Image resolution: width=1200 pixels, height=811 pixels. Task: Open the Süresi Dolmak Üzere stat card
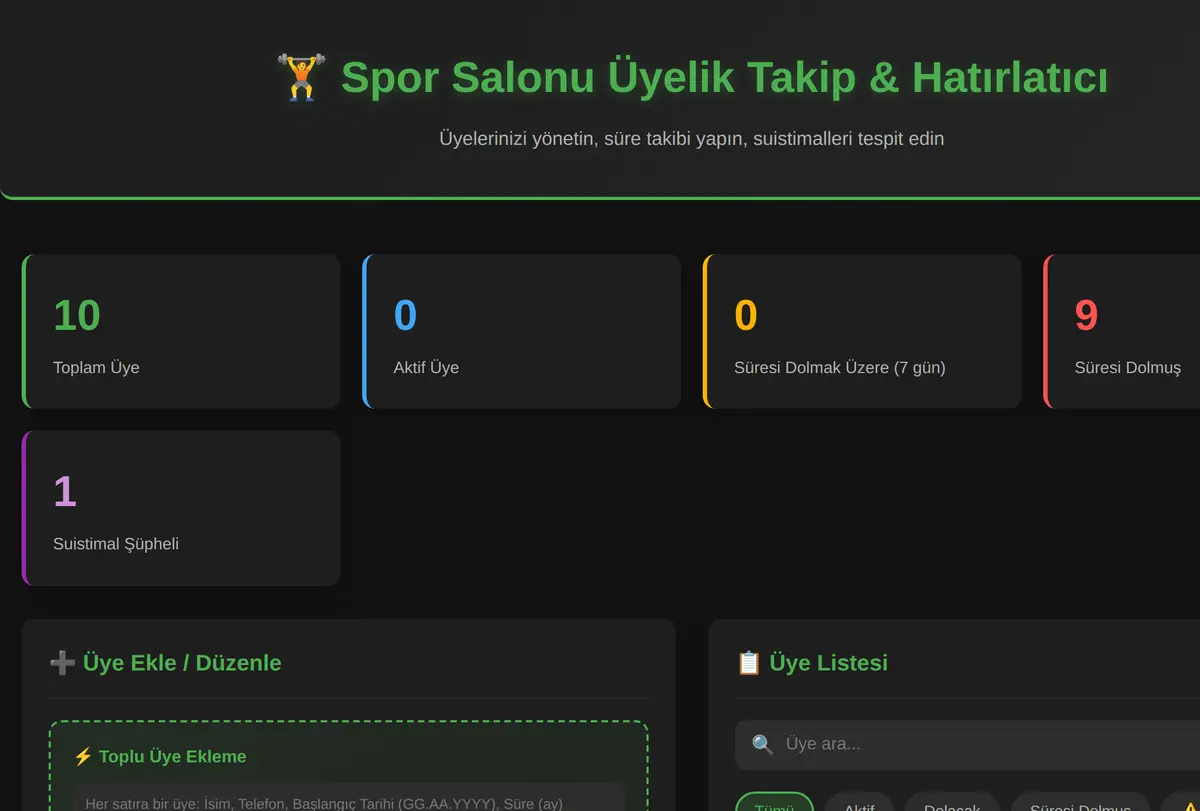click(x=862, y=331)
